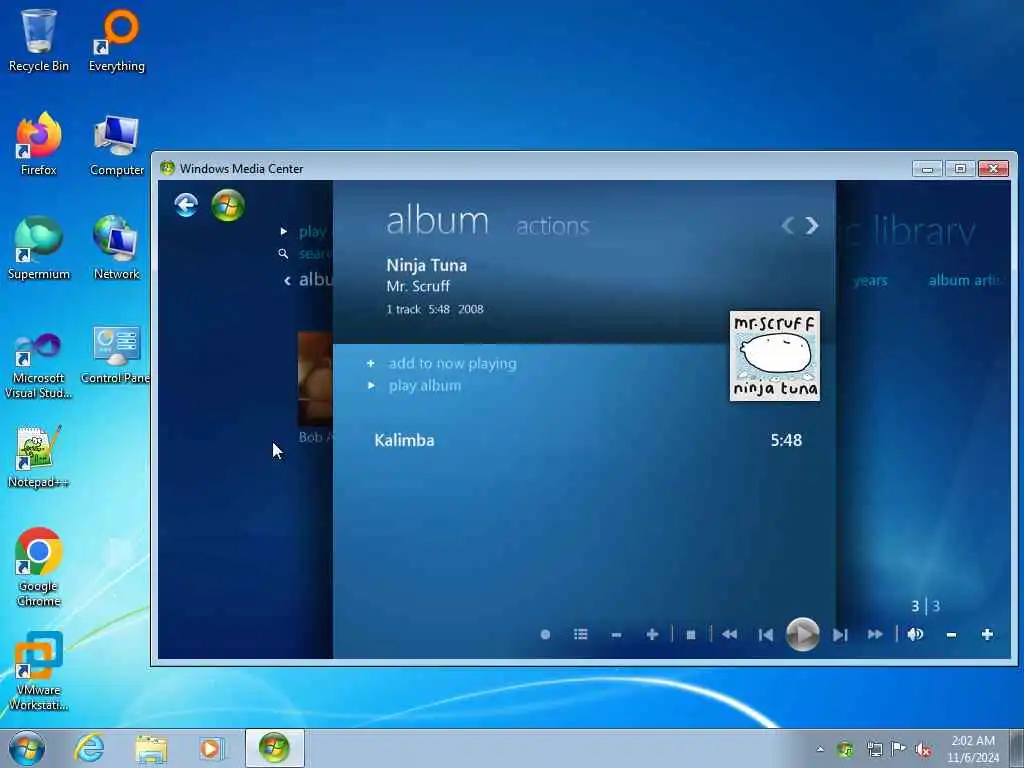
Task: Select the Ninja Tuna album title
Action: pos(426,265)
